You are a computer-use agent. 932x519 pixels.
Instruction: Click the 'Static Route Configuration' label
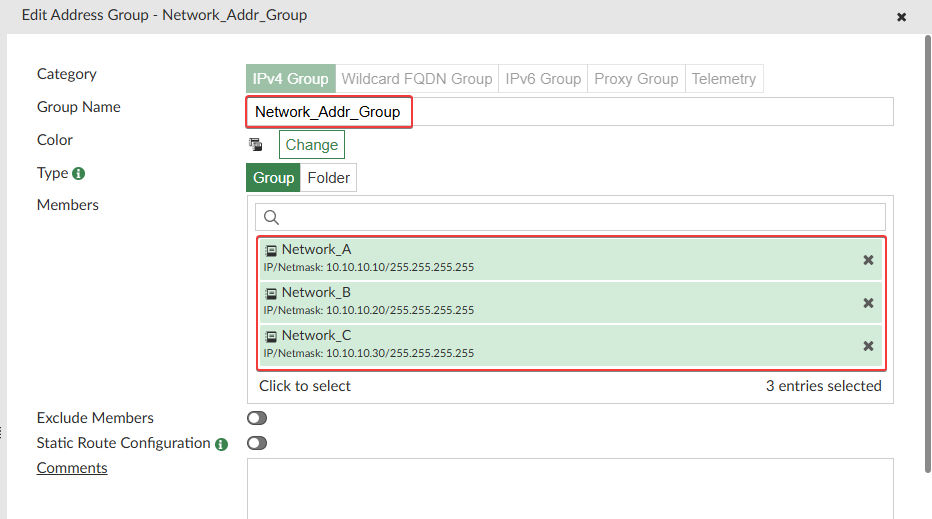tap(124, 443)
